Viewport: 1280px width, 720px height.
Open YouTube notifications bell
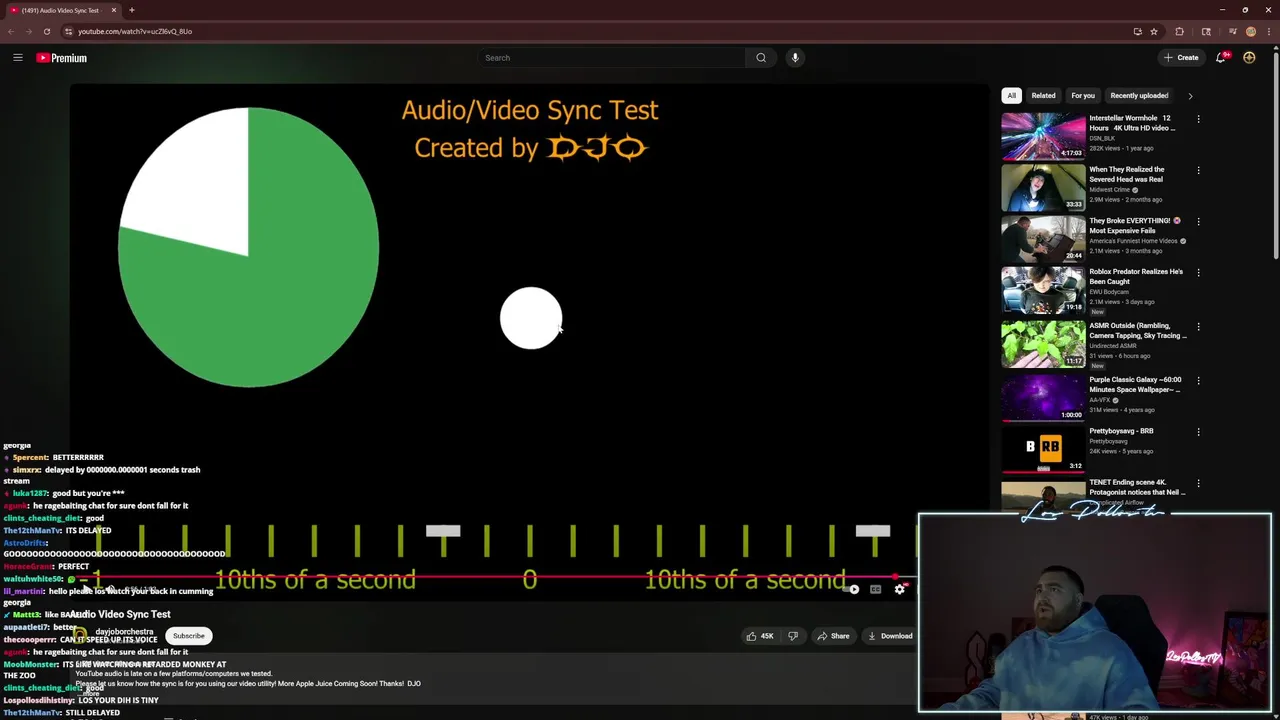[x=1221, y=58]
